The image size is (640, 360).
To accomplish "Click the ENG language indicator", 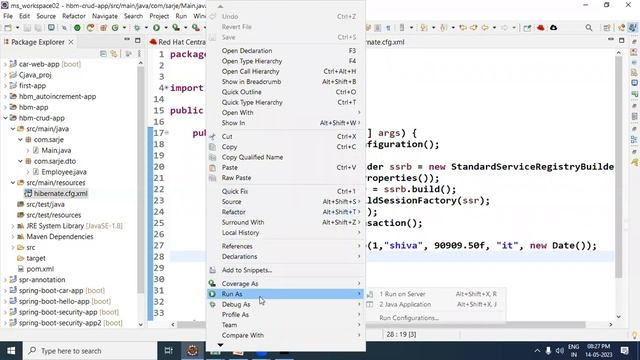I will 573,347.
